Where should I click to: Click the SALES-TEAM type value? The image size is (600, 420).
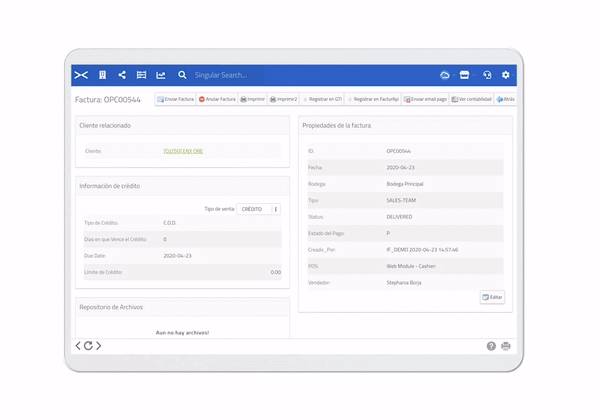click(x=401, y=200)
